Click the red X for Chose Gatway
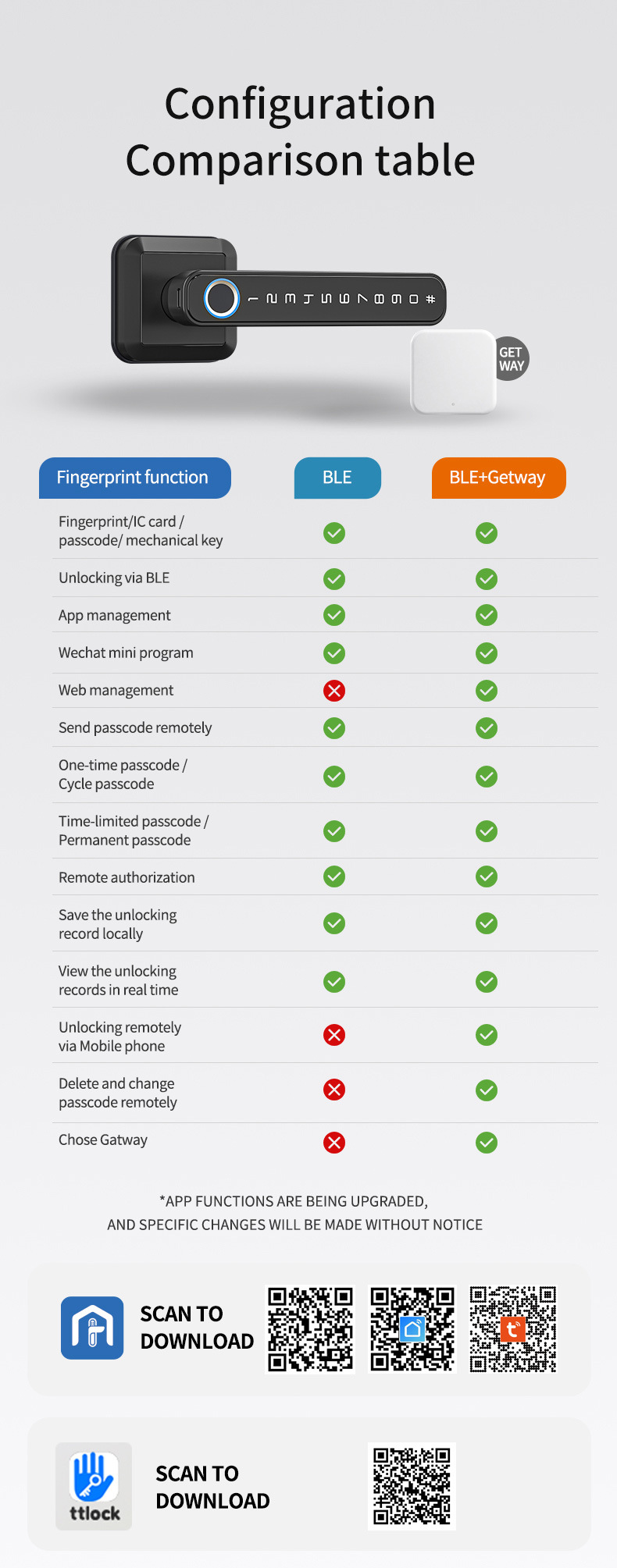617x1568 pixels. click(334, 1143)
